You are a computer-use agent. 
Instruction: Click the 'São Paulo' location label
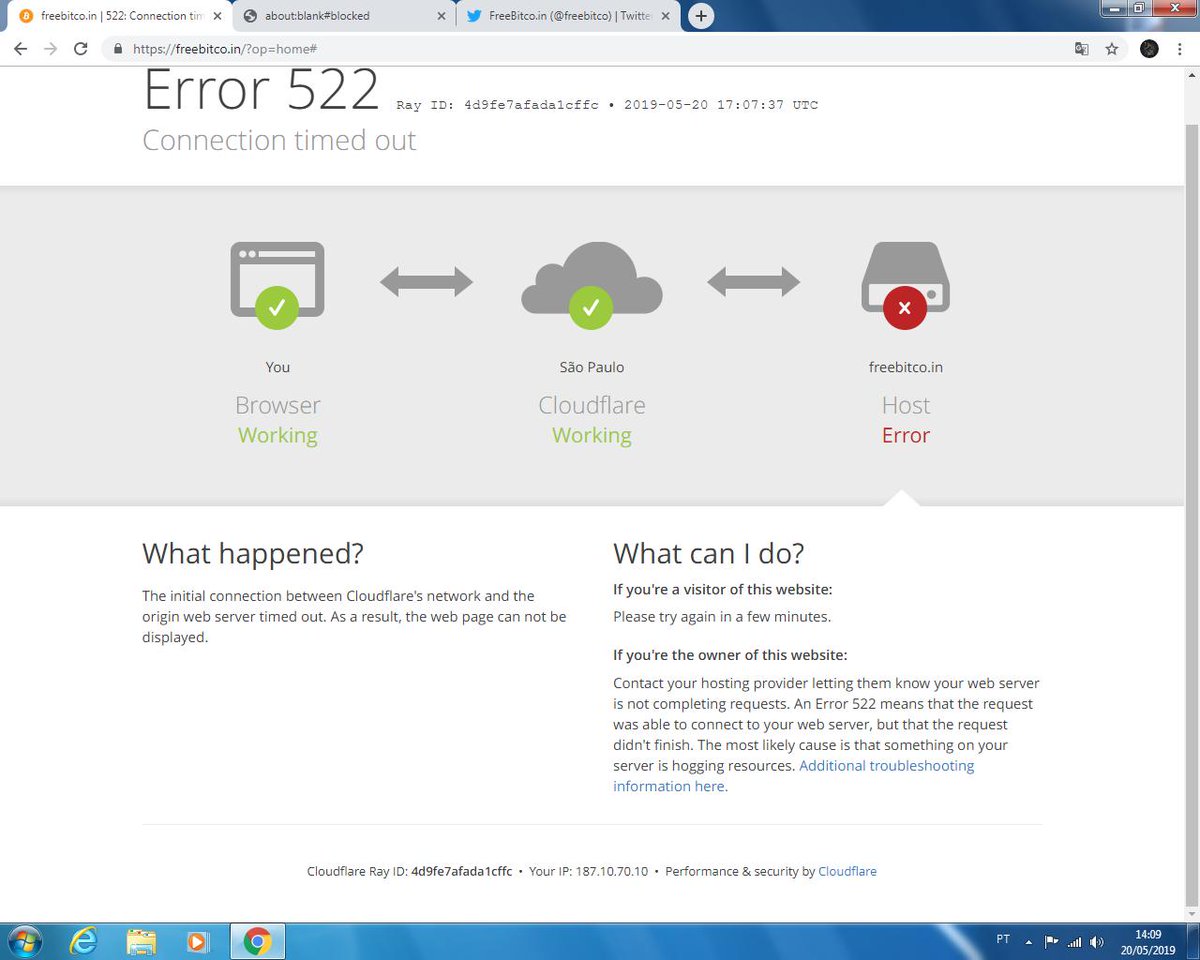591,367
